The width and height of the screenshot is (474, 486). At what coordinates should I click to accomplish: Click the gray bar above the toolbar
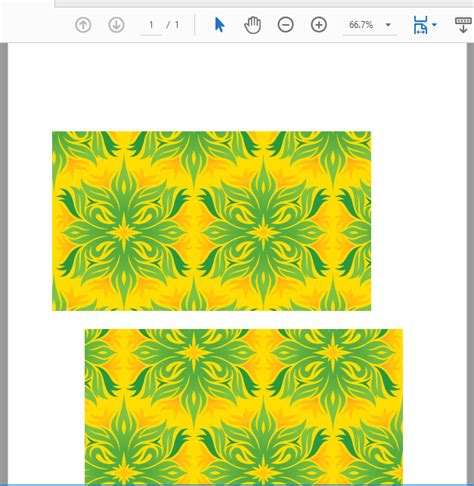[263, 3]
